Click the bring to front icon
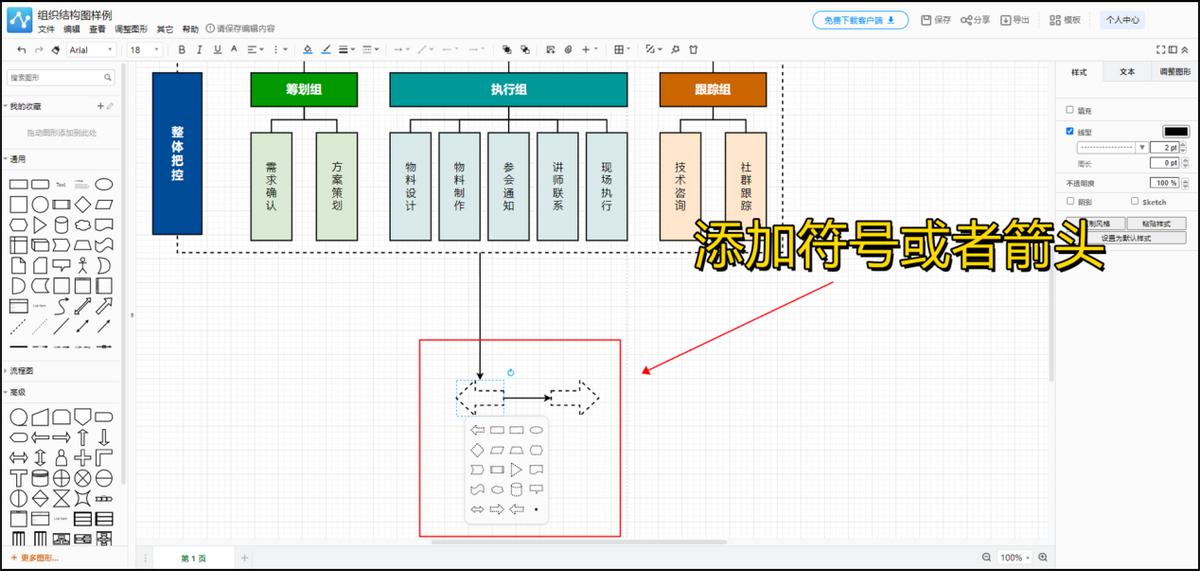Screen dimensions: 1200x571 (x=507, y=49)
